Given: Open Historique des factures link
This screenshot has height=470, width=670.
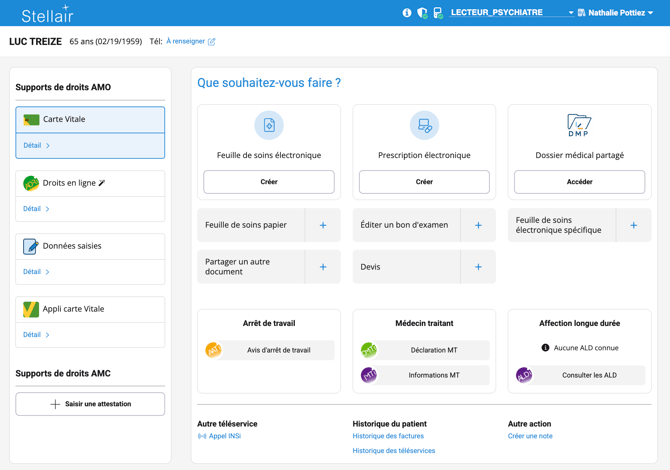Looking at the screenshot, I should point(388,436).
